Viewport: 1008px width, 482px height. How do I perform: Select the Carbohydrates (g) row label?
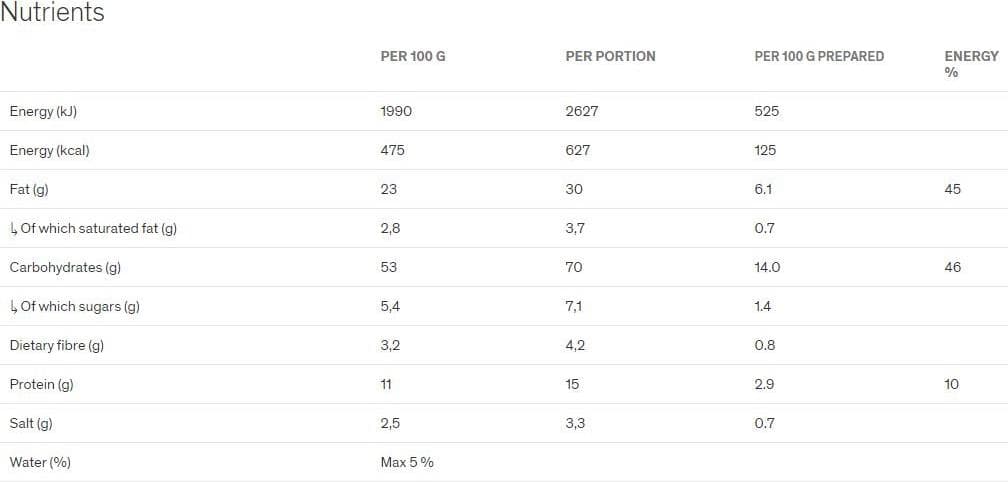click(x=65, y=267)
